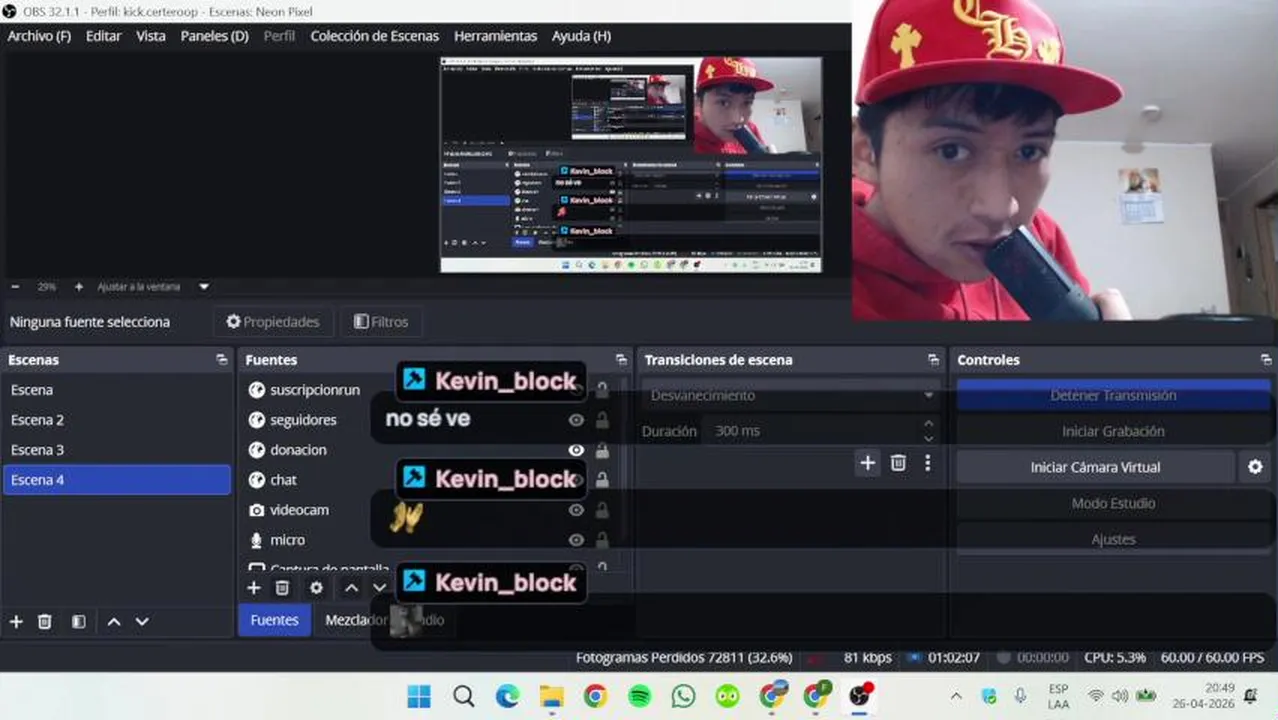The height and width of the screenshot is (720, 1278).
Task: Select Escena 2 in scenes list
Action: 117,420
